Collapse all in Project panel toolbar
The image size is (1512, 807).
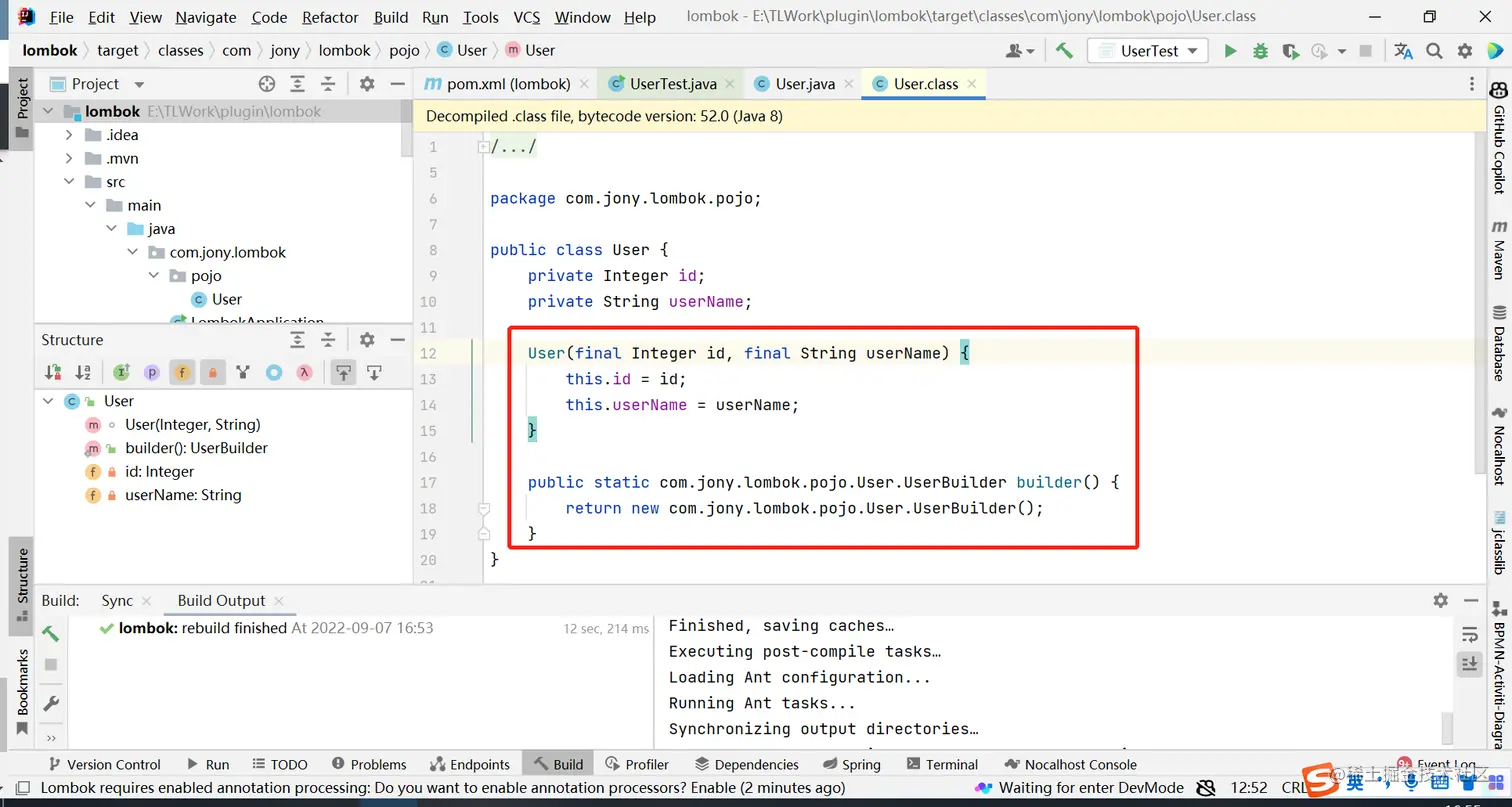tap(328, 84)
